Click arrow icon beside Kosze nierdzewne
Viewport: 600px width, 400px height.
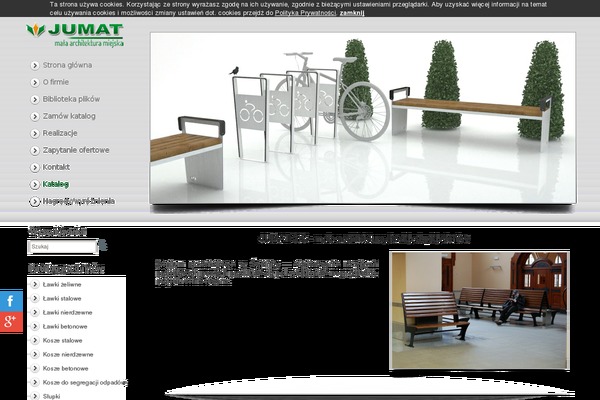(x=35, y=354)
